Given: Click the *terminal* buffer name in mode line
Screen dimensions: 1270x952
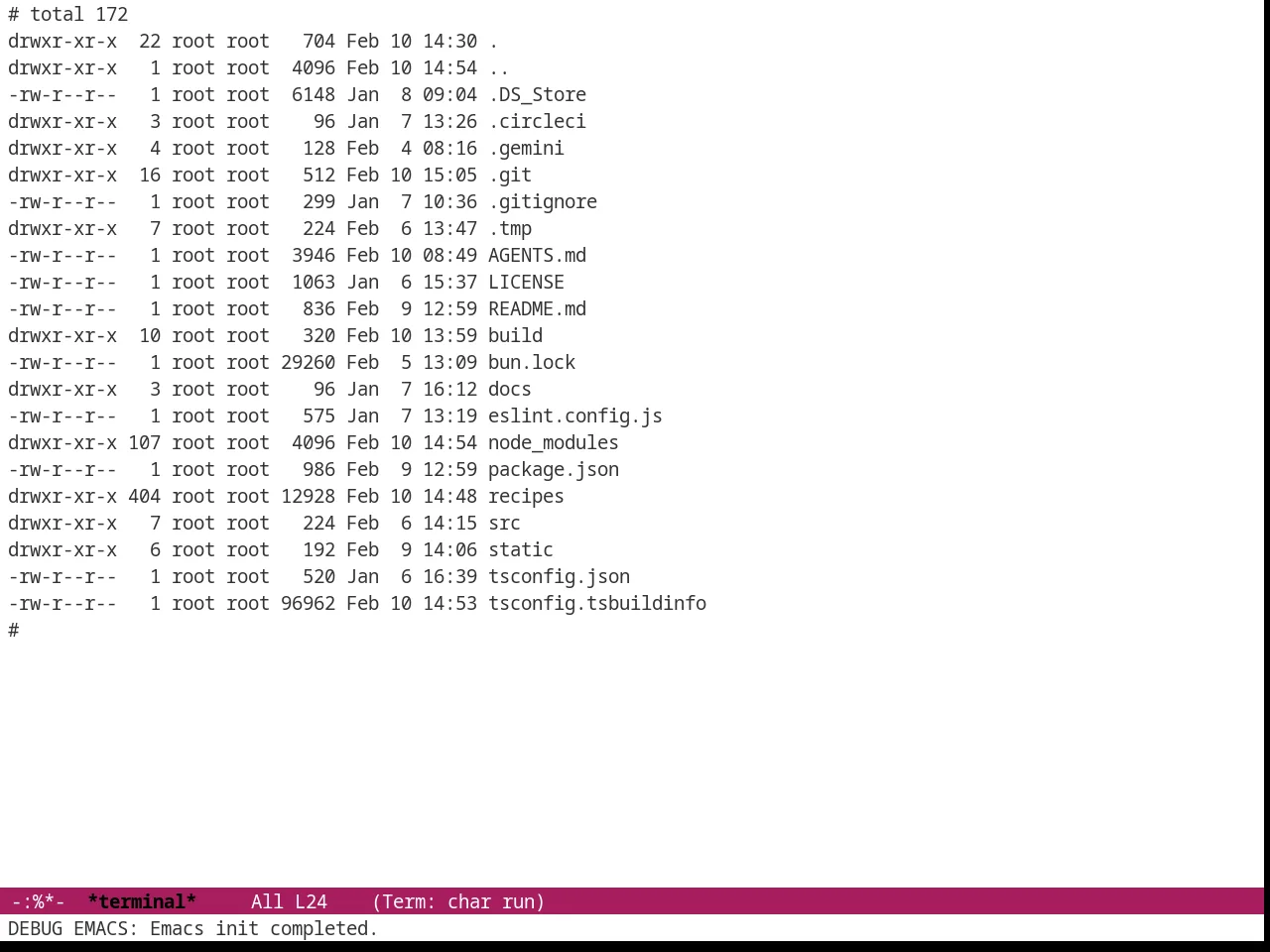Looking at the screenshot, I should pyautogui.click(x=142, y=901).
